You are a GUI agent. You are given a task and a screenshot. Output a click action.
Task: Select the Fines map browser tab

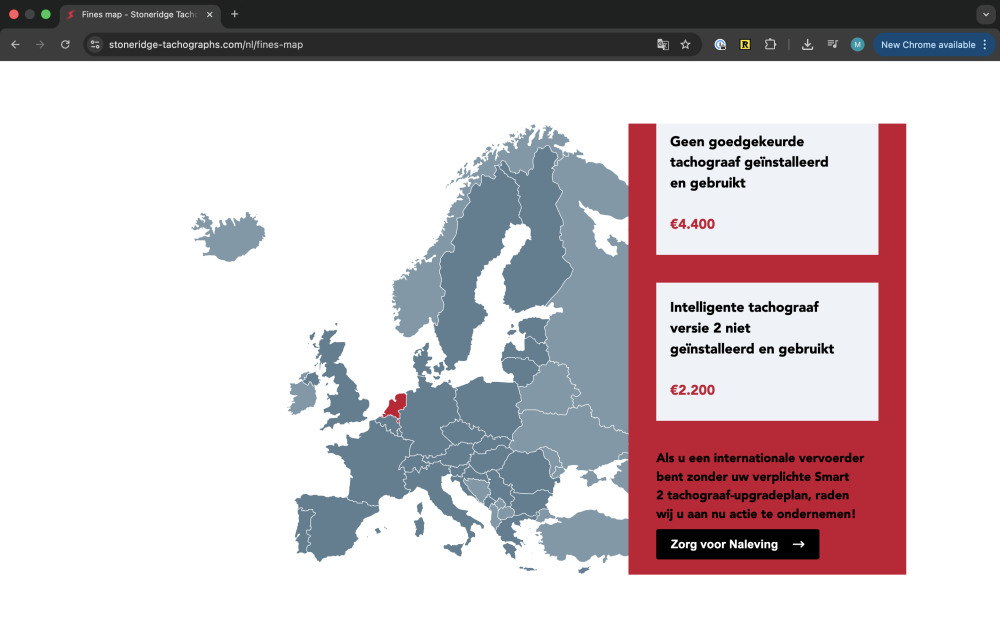[x=135, y=14]
